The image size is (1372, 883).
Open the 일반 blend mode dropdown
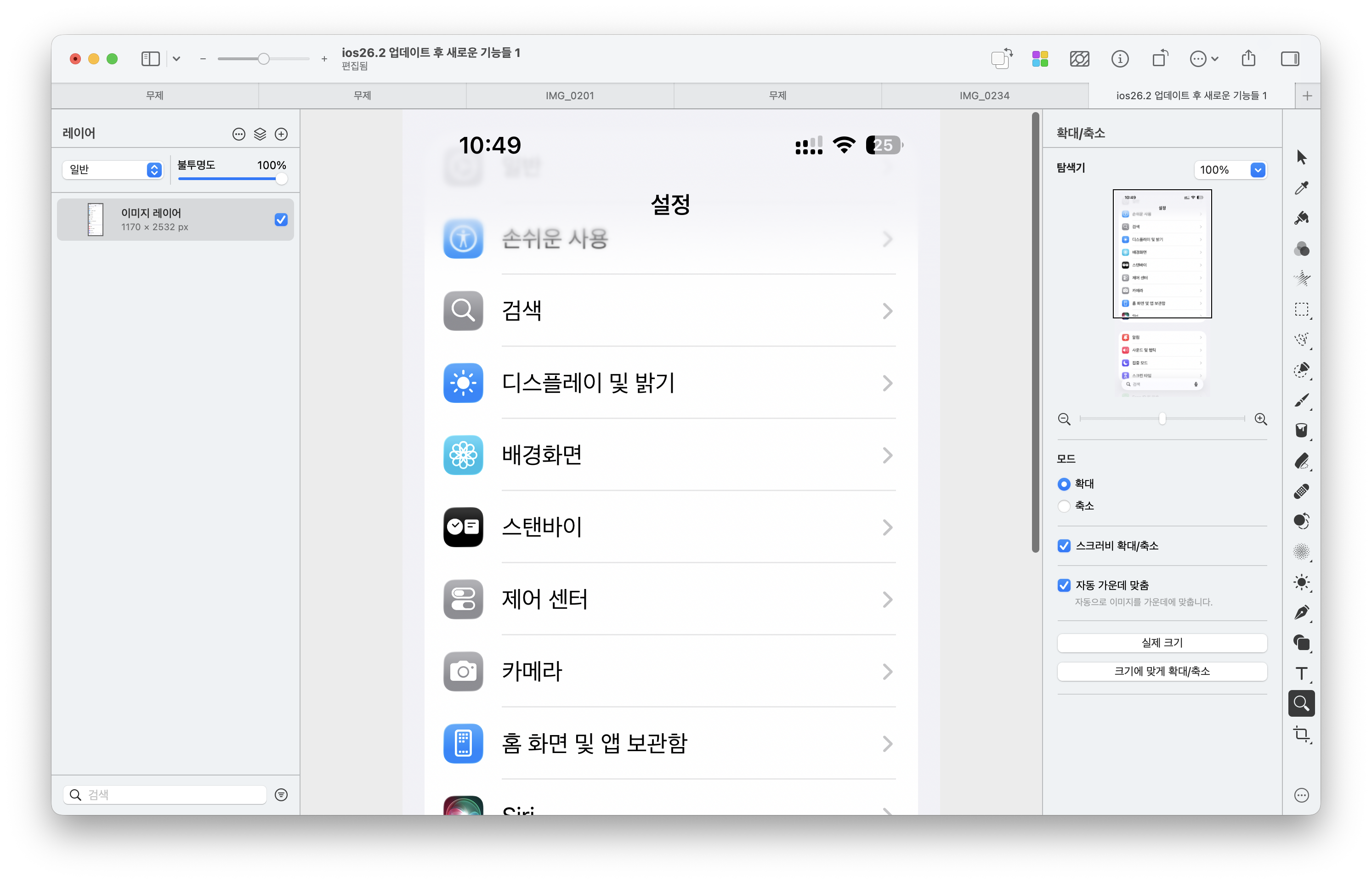click(113, 170)
